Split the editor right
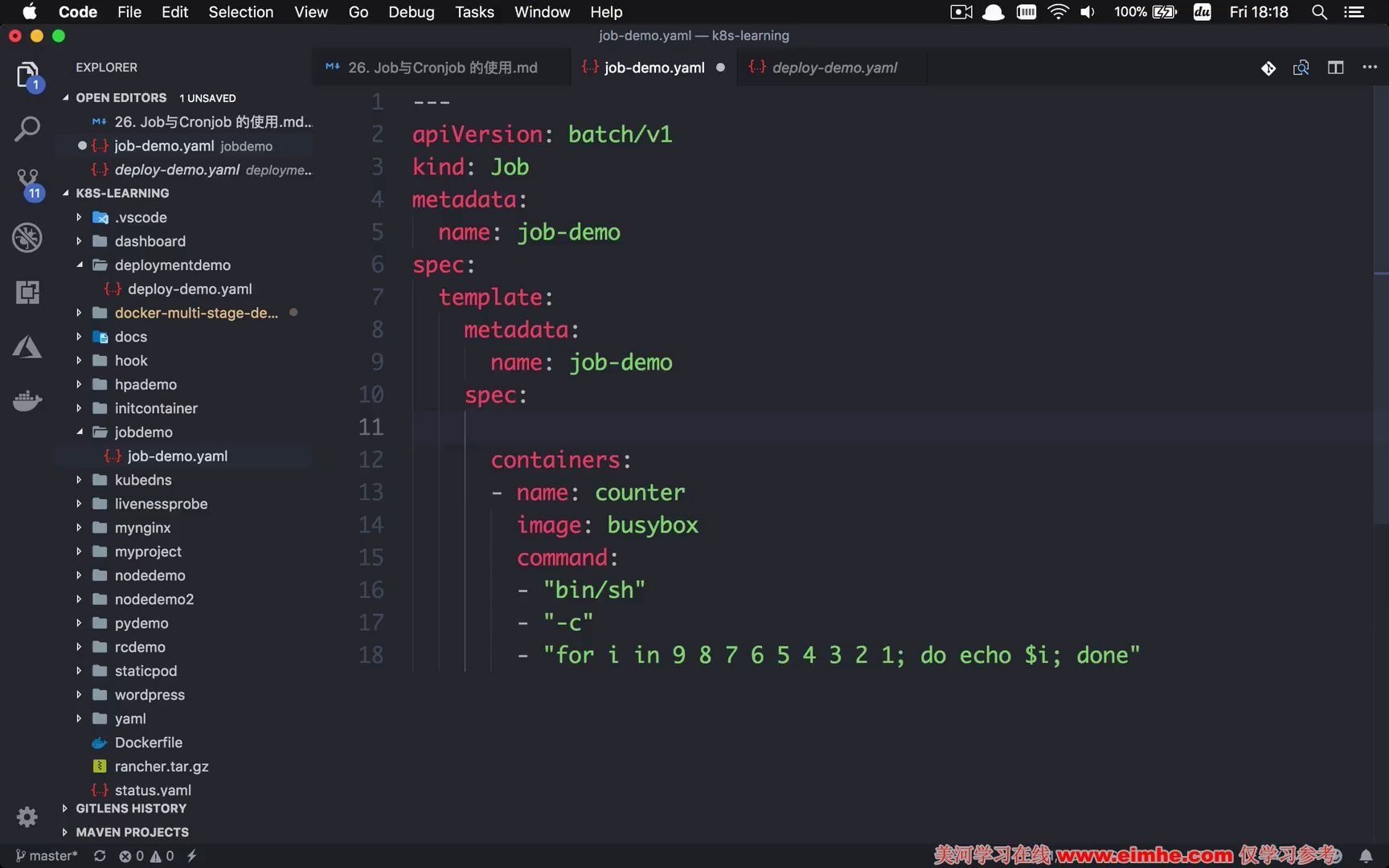Image resolution: width=1389 pixels, height=868 pixels. pos(1336,68)
